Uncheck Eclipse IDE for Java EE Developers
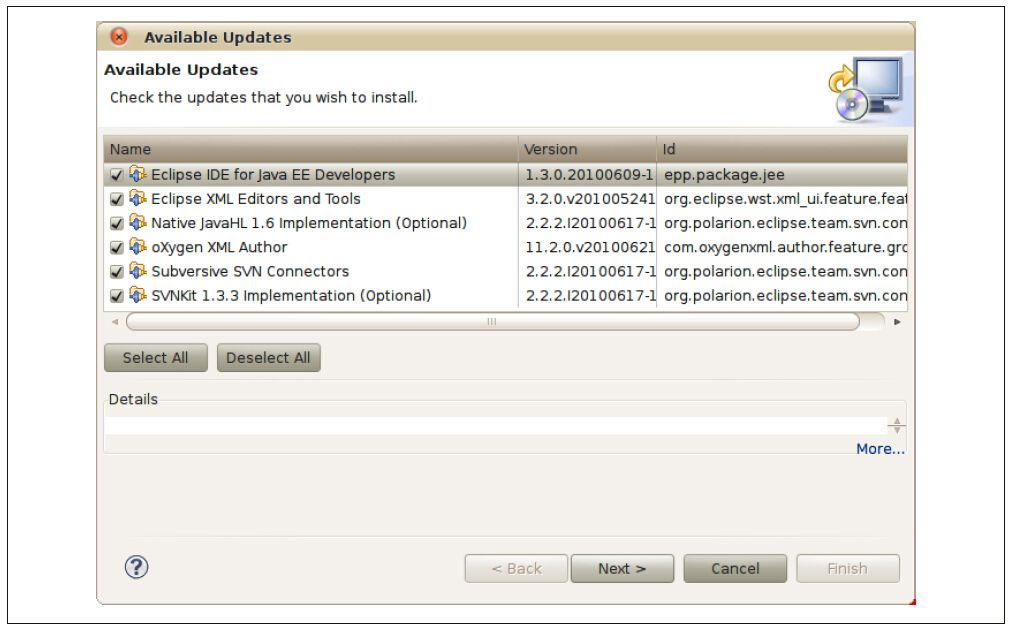1011x628 pixels. 117,175
